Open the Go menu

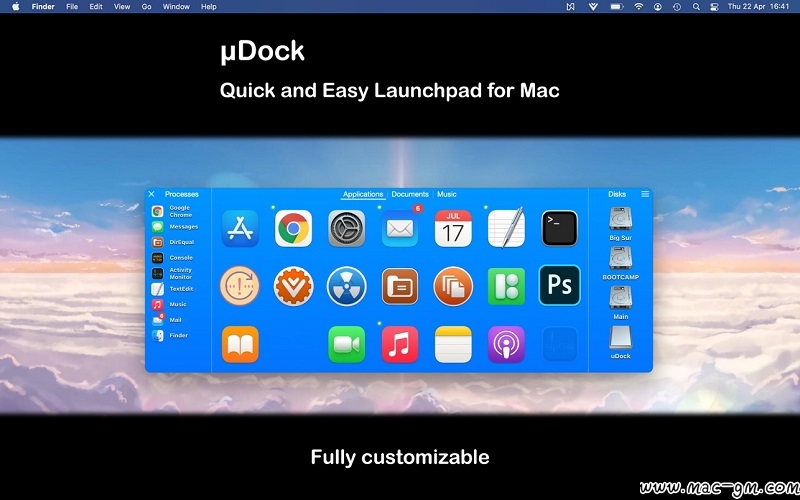(146, 7)
